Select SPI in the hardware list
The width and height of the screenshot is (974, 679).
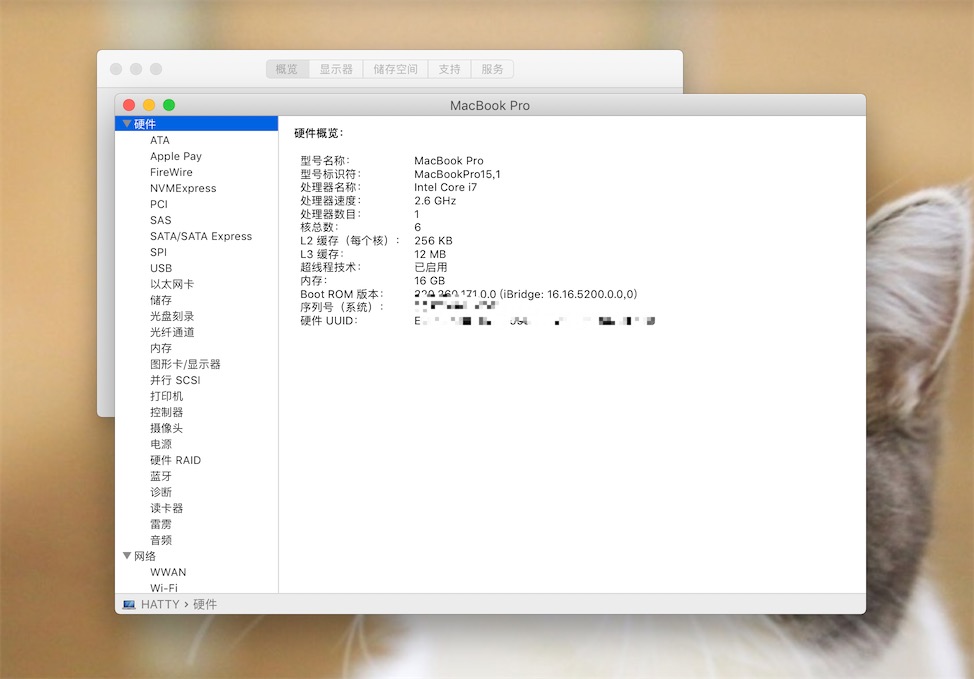point(158,252)
